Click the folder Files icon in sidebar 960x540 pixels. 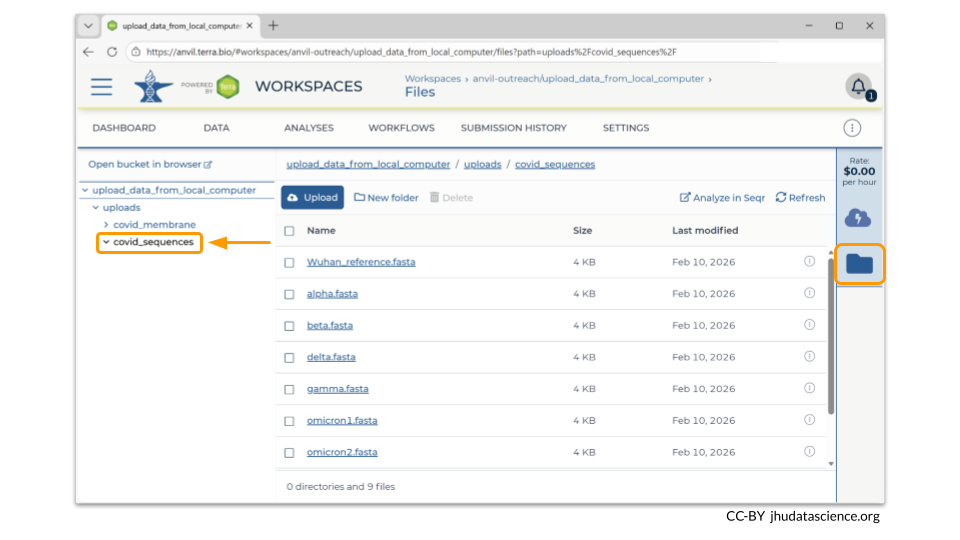[x=859, y=264]
